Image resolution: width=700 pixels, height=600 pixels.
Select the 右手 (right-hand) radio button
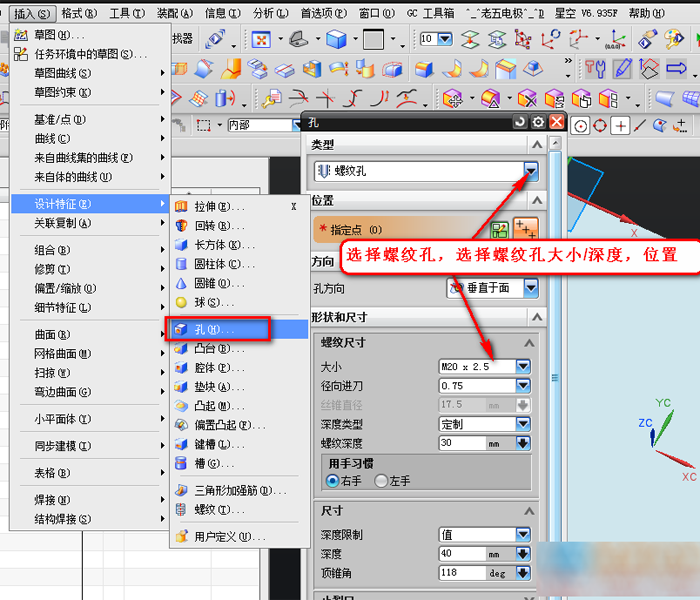pyautogui.click(x=333, y=481)
